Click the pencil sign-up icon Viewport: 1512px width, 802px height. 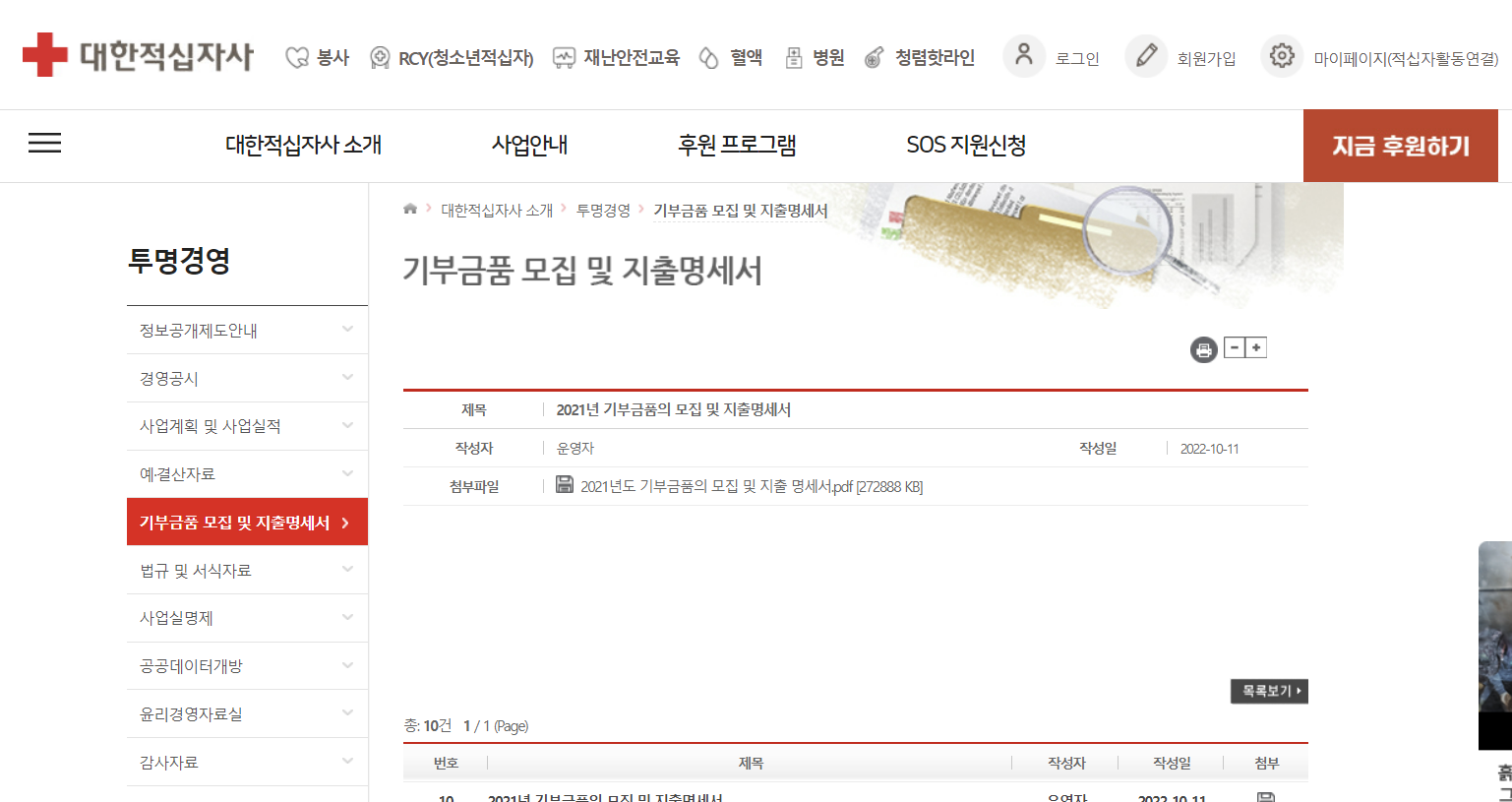click(x=1146, y=56)
